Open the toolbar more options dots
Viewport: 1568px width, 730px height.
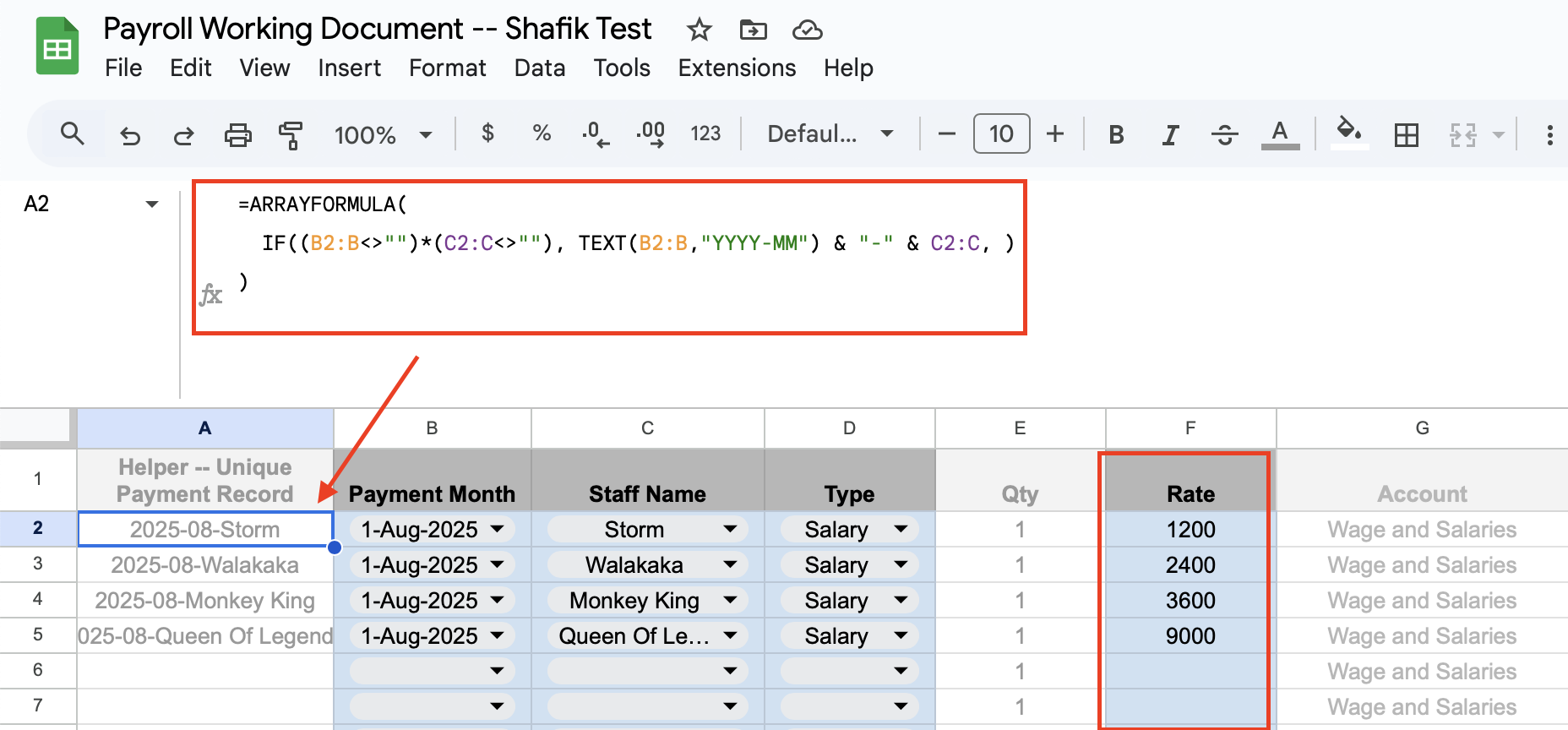pos(1549,134)
